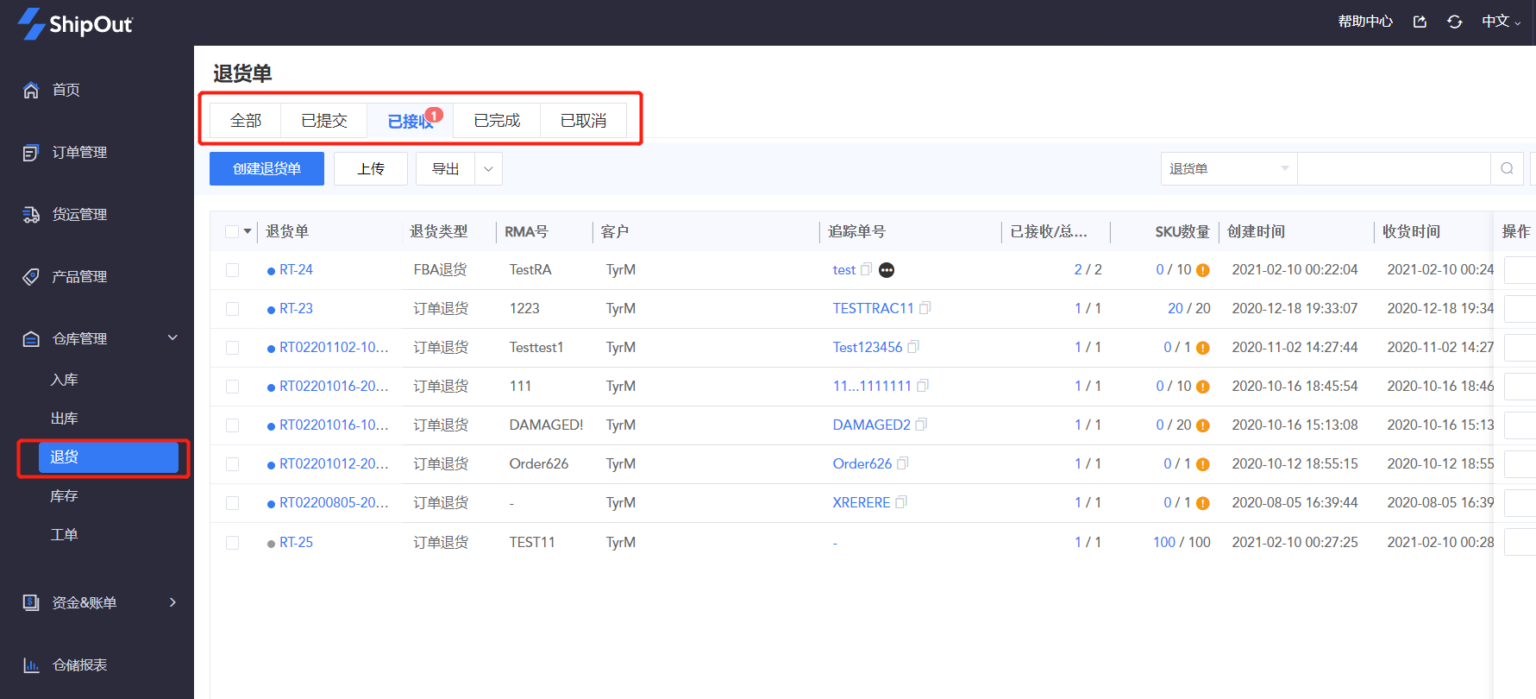
Task: Click the search magnifier icon
Action: click(x=1506, y=168)
